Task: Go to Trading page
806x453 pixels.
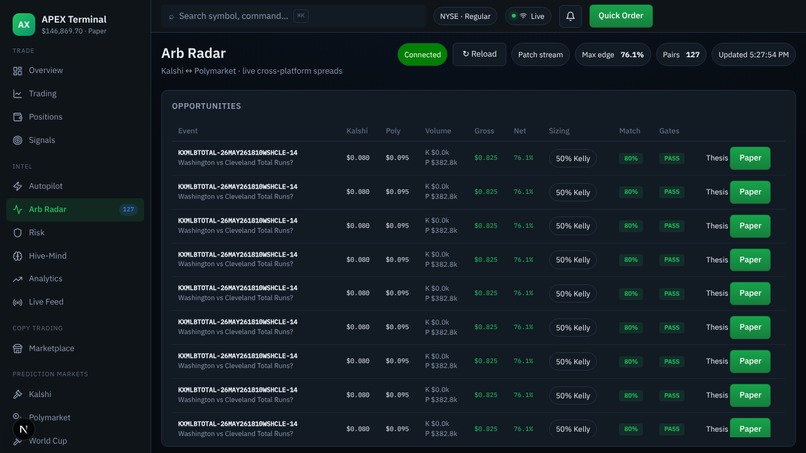Action: (75, 94)
